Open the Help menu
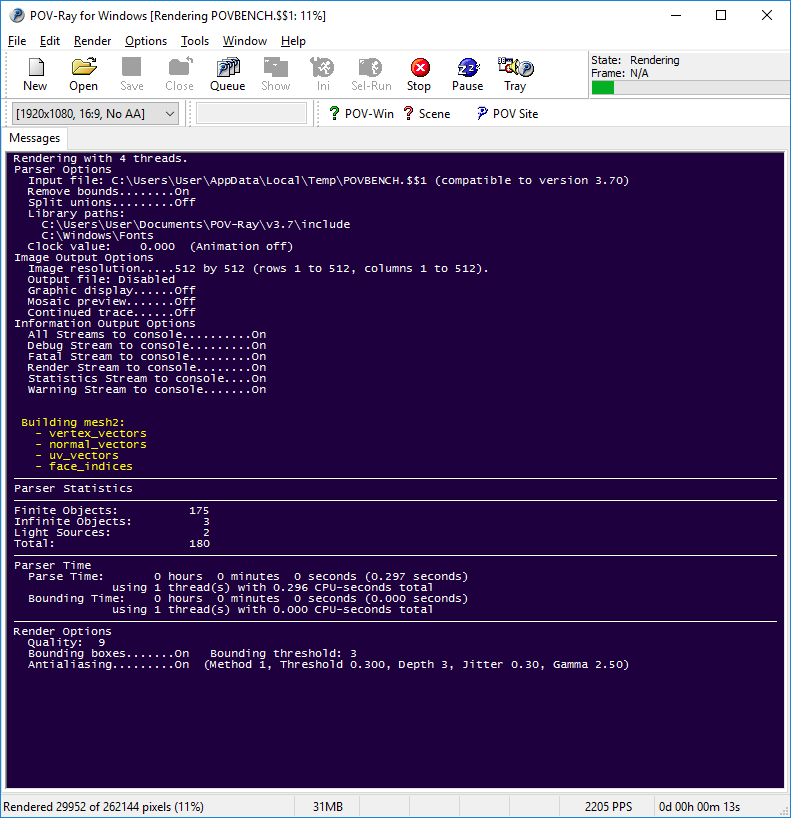Viewport: 791px width, 818px height. point(293,41)
